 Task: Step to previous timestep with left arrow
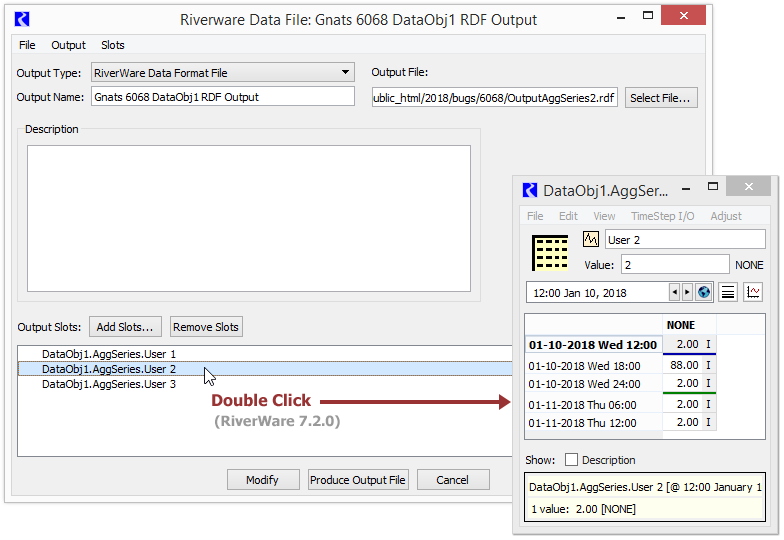674,292
